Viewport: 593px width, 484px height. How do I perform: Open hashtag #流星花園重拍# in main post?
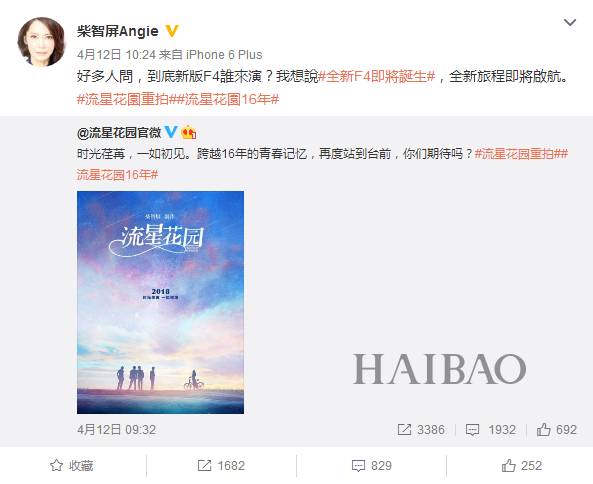pos(125,99)
